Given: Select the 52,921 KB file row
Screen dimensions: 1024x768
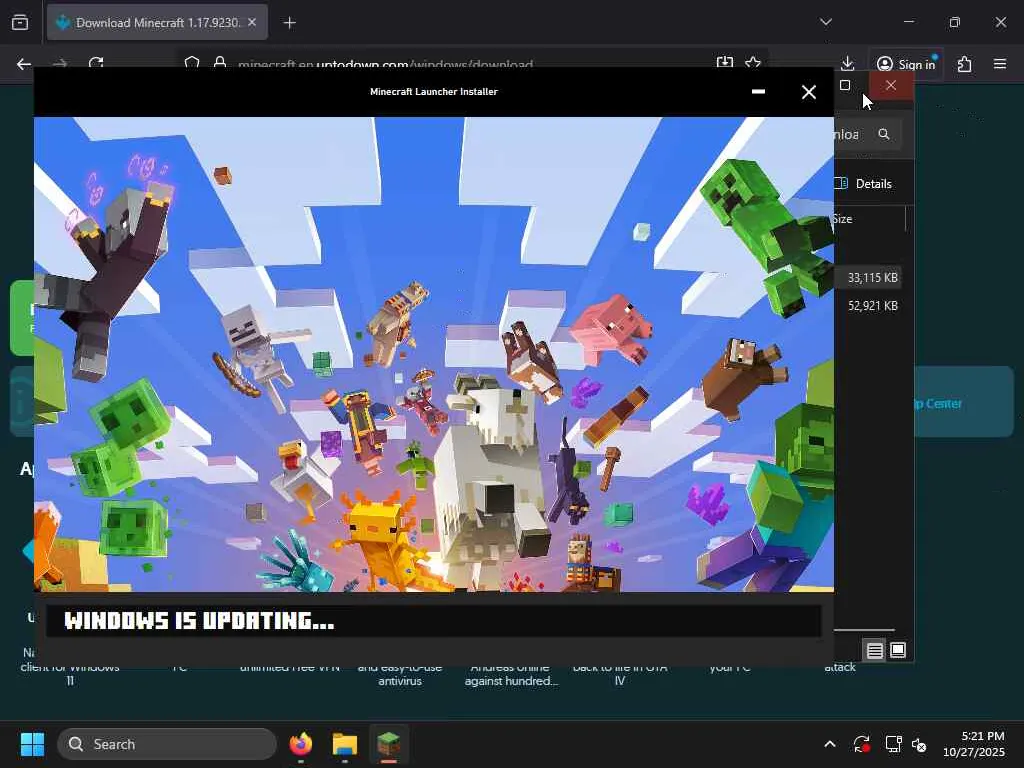Looking at the screenshot, I should [x=869, y=306].
